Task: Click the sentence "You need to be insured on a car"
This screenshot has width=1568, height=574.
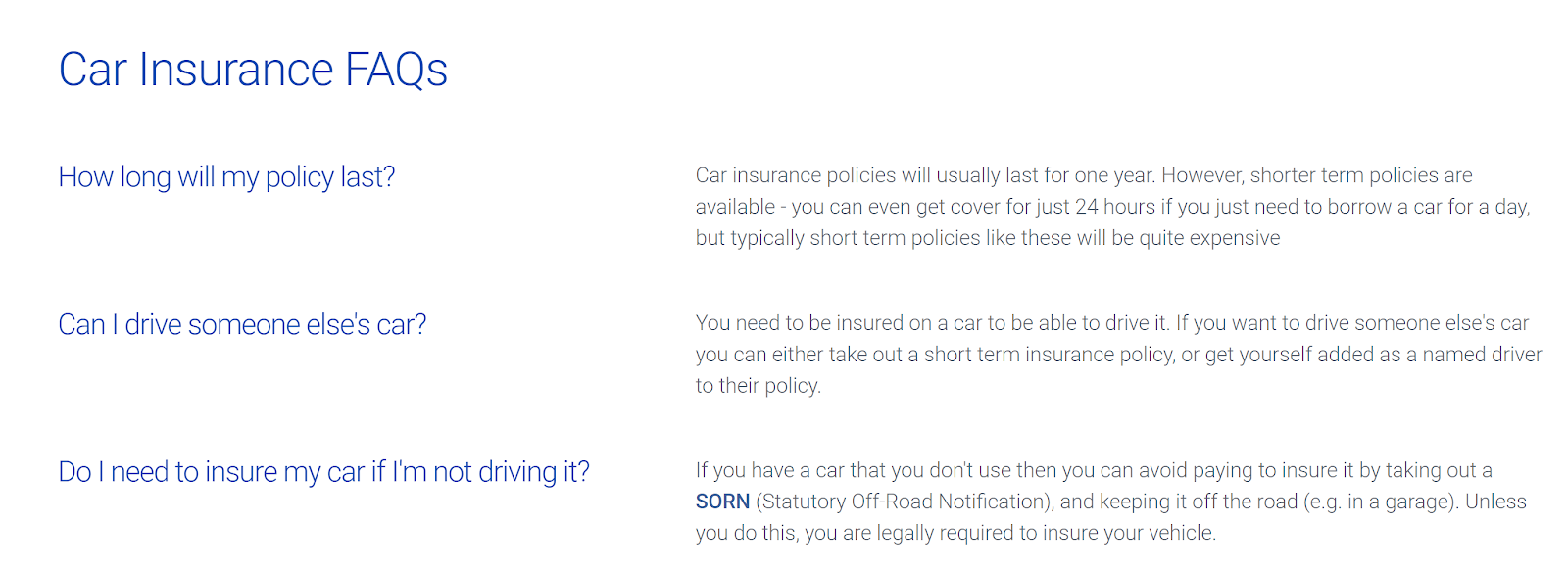Action: [x=931, y=323]
